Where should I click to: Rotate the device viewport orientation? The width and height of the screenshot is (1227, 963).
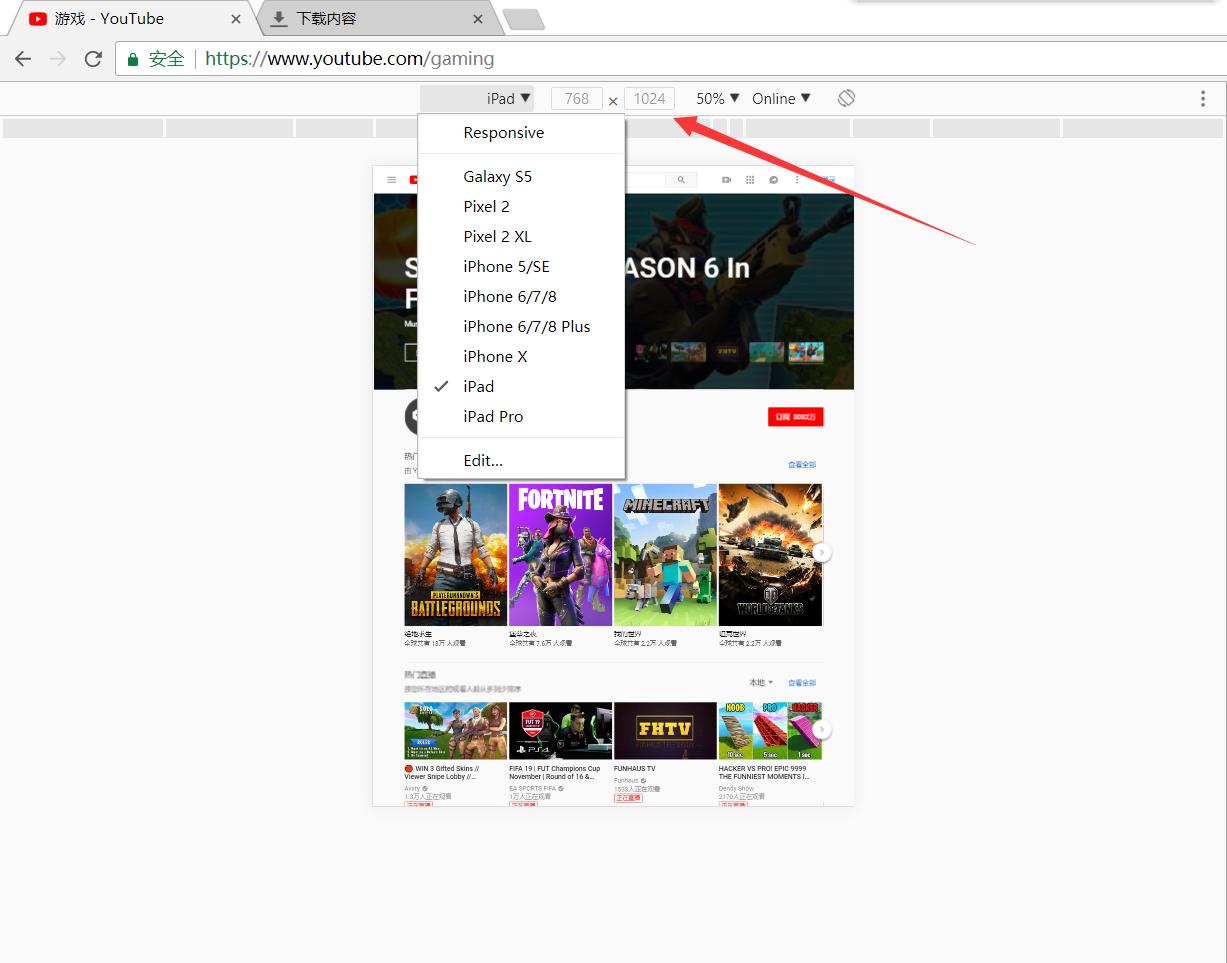(846, 98)
